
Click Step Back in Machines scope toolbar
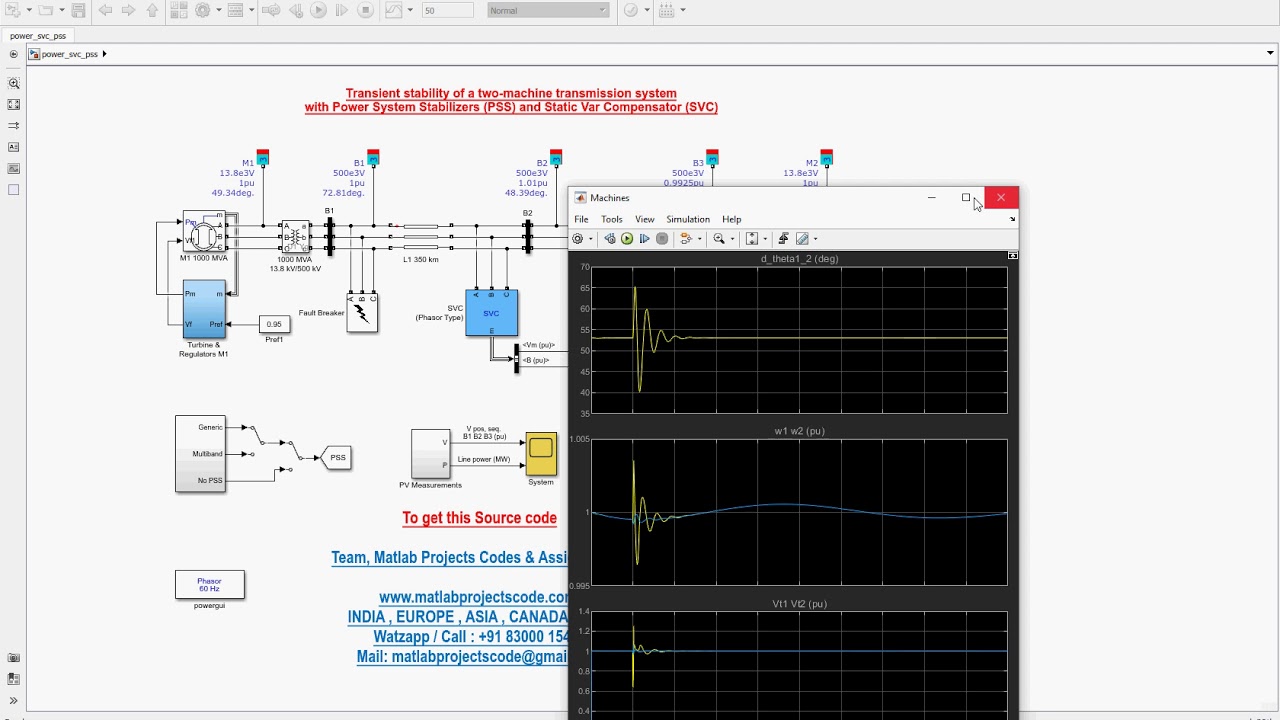click(610, 238)
